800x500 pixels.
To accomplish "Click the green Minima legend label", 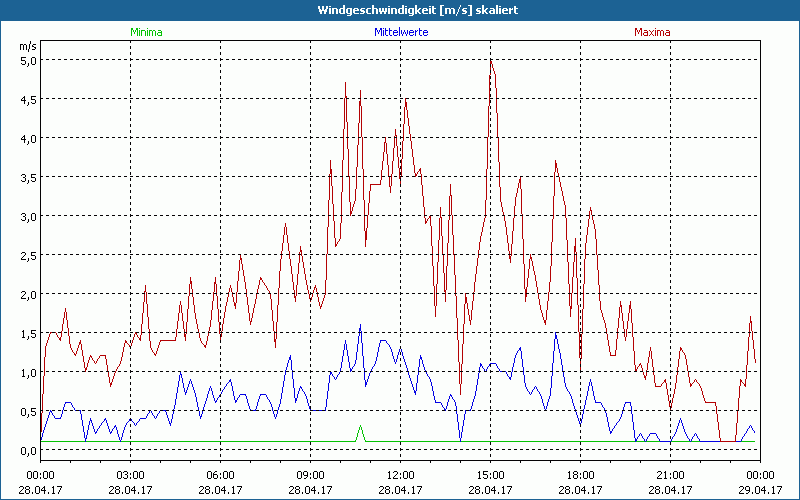I will click(x=145, y=32).
